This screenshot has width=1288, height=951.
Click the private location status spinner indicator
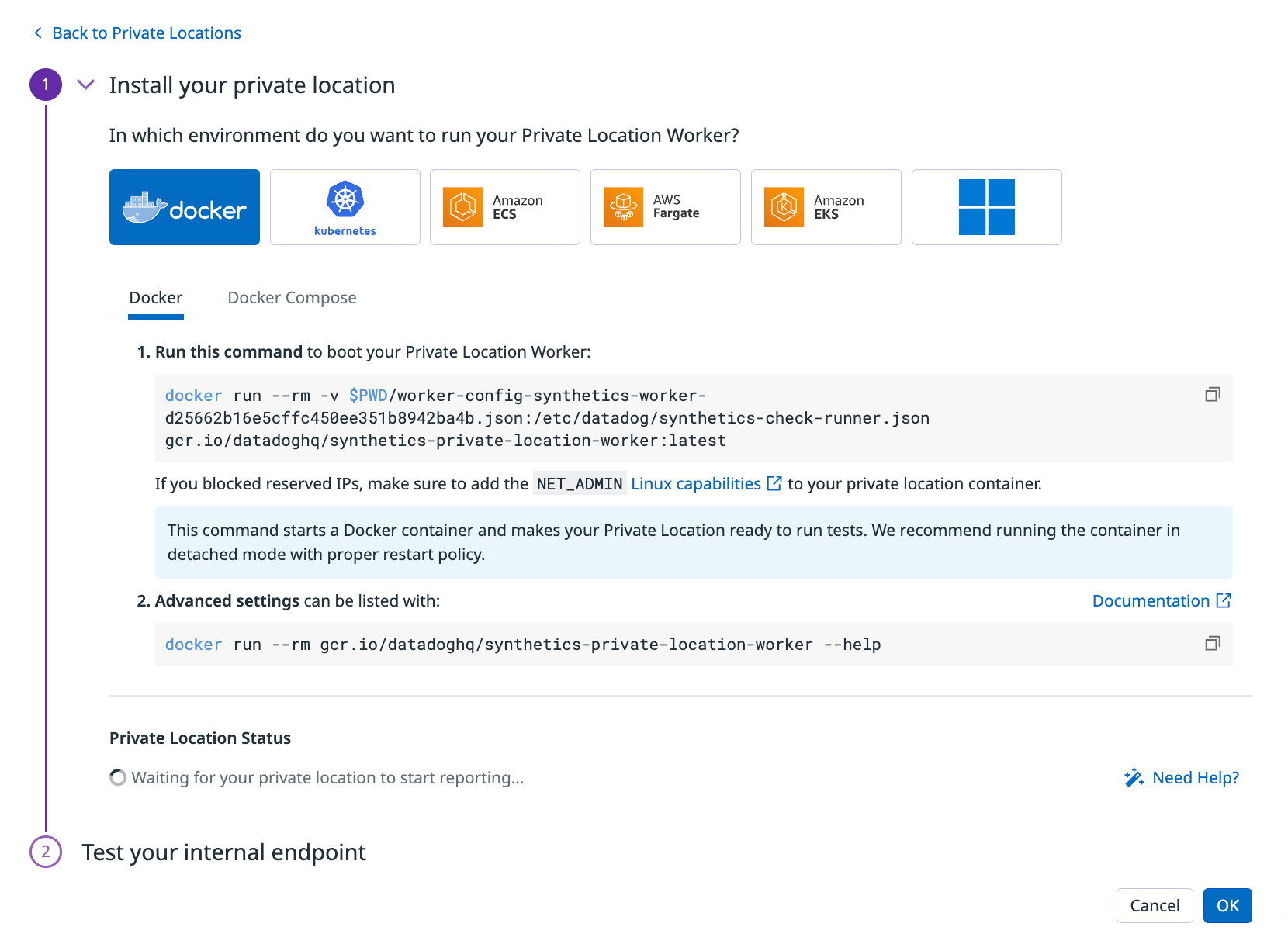[117, 777]
